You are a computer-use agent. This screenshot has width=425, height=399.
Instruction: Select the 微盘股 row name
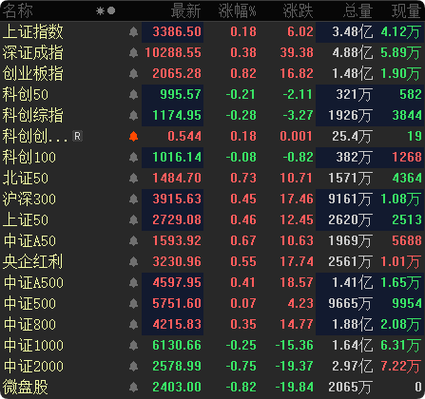coord(25,387)
